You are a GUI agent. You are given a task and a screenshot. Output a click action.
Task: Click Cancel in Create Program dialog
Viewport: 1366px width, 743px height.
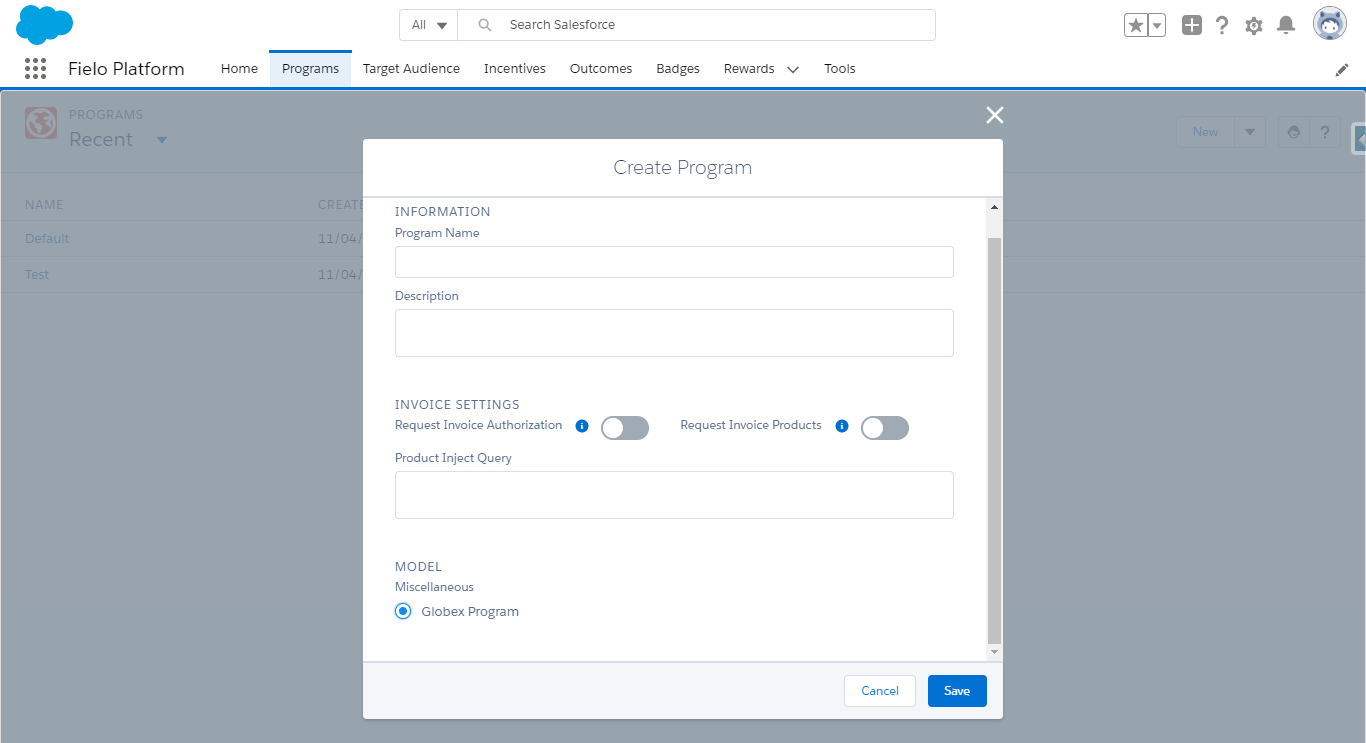click(x=880, y=691)
